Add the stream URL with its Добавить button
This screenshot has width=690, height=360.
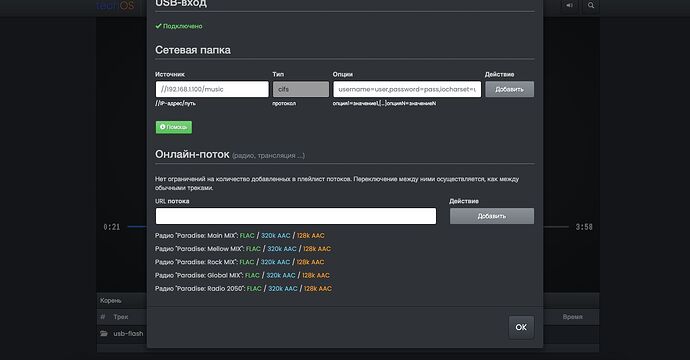492,216
